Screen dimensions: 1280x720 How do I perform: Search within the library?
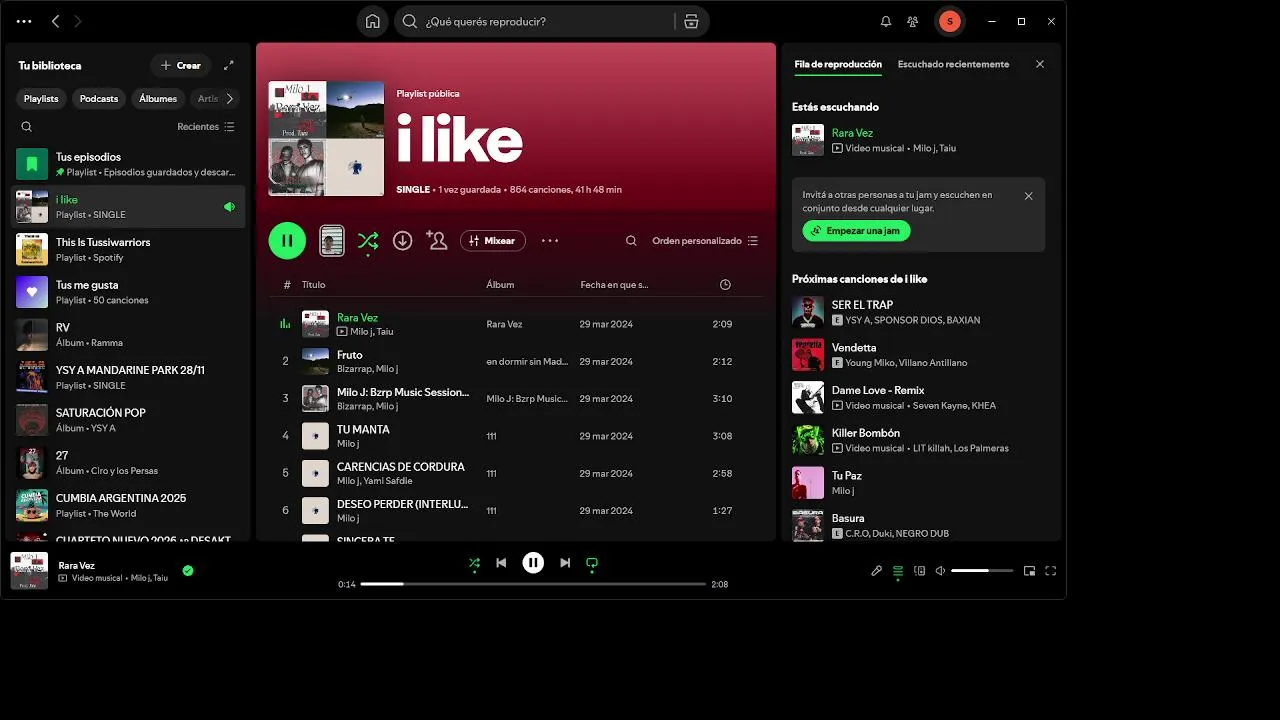[x=27, y=127]
